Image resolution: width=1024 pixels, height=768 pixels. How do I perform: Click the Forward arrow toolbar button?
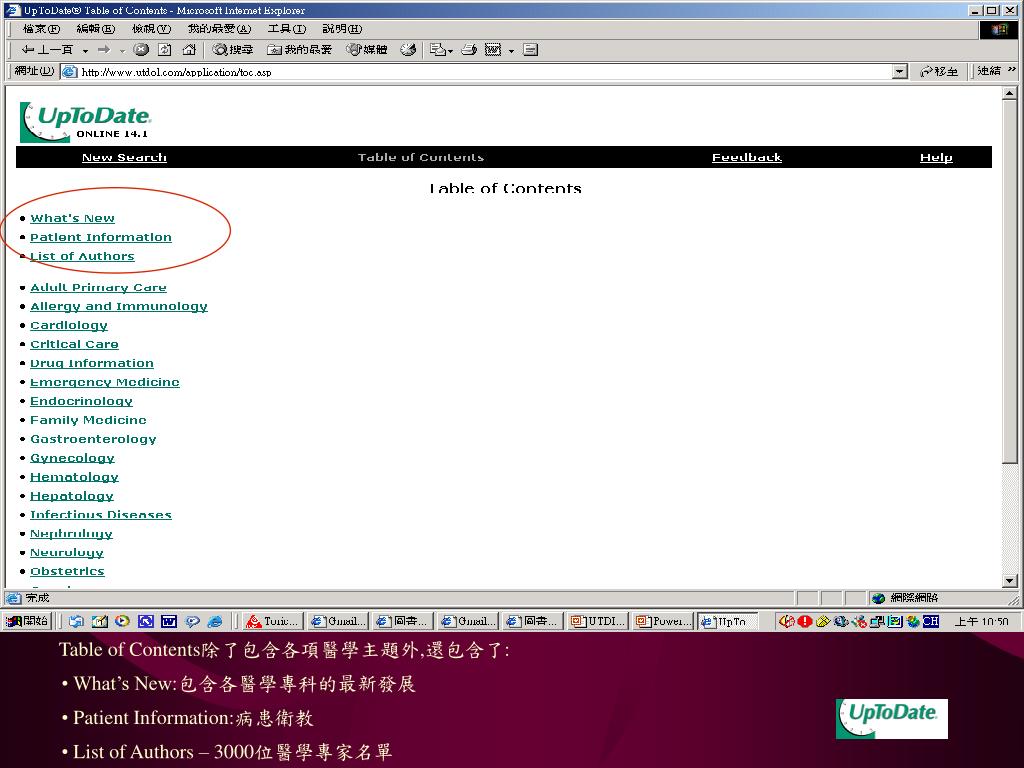103,50
